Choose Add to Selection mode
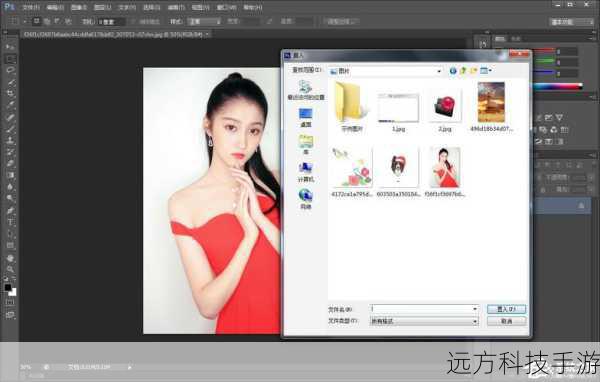The height and width of the screenshot is (382, 600). 47,21
